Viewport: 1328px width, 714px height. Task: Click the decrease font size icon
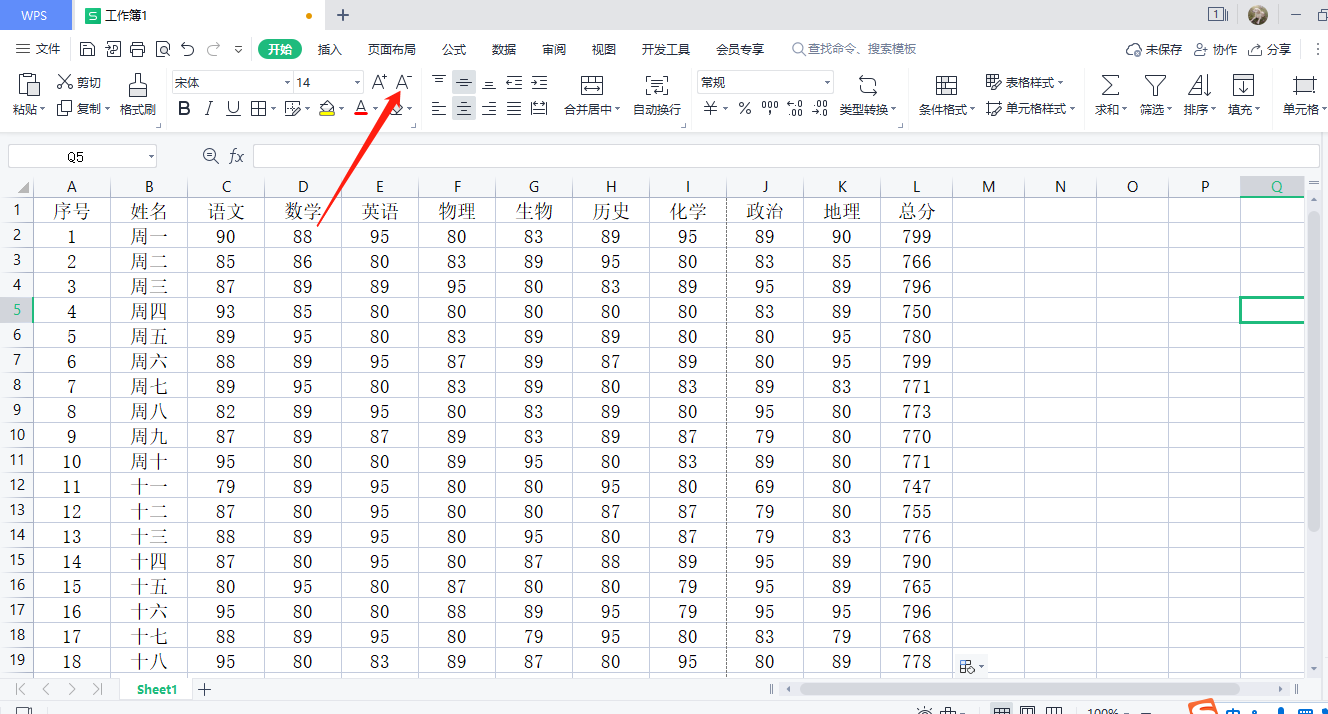pos(403,82)
